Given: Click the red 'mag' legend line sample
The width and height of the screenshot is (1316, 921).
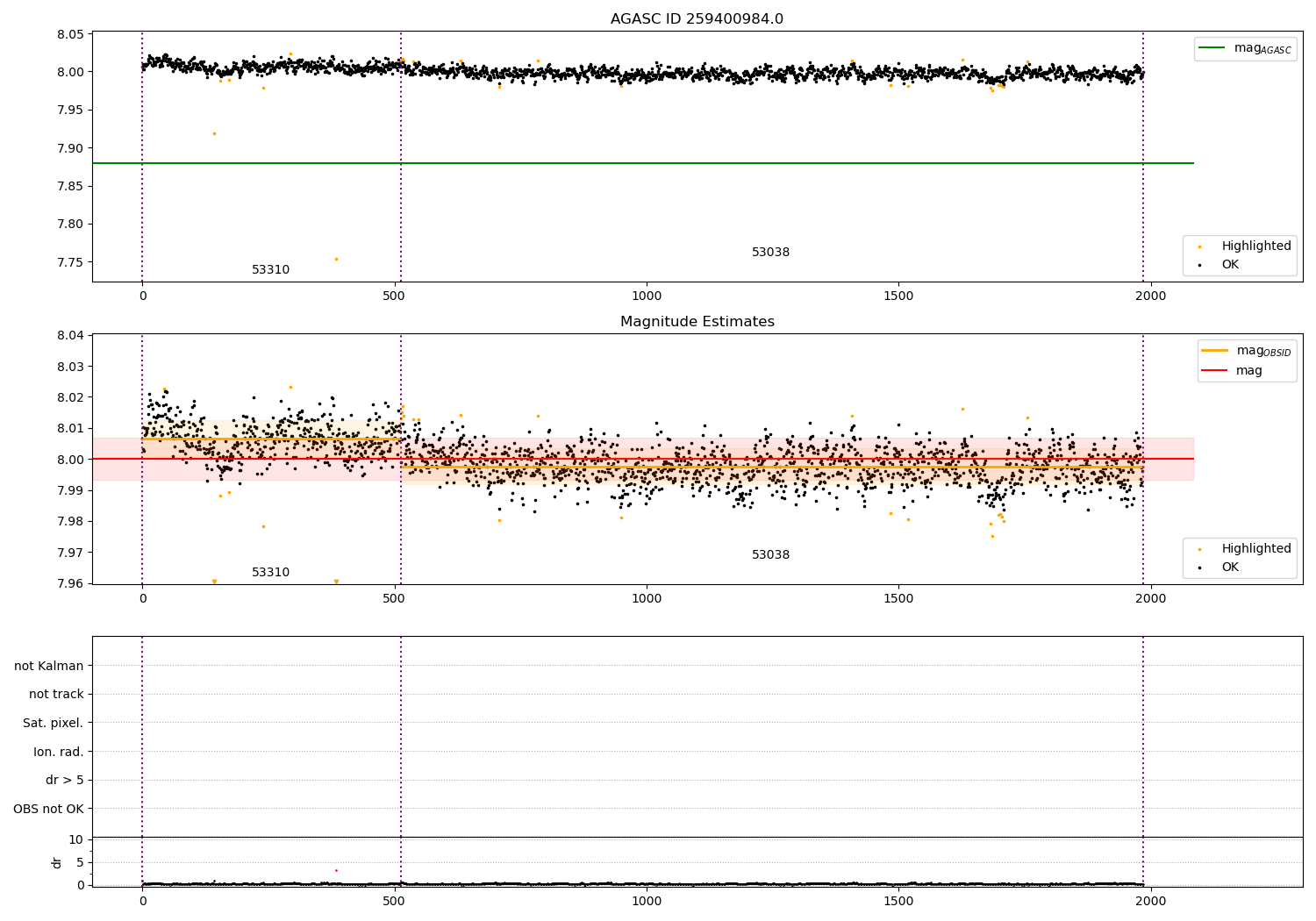Looking at the screenshot, I should (1215, 371).
